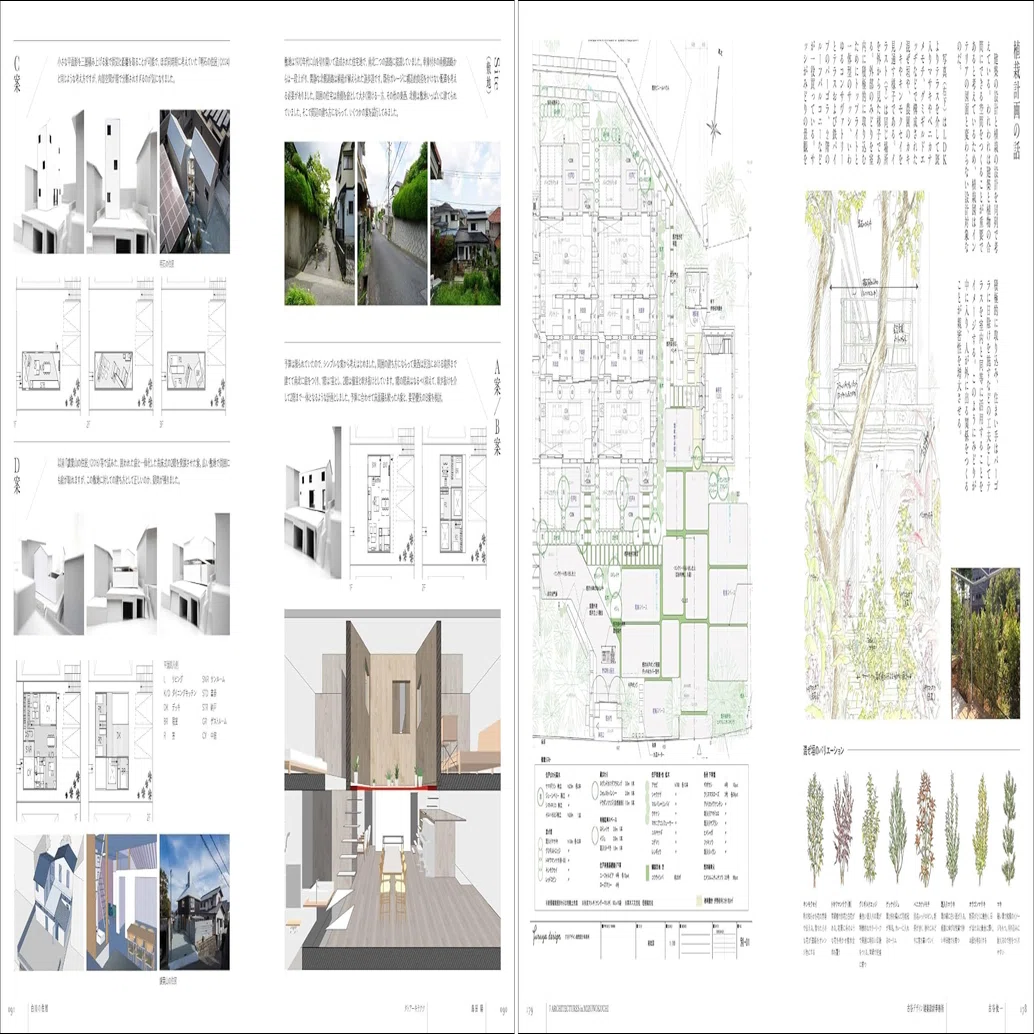Open the aerial solar-roof photo in section C
This screenshot has width=1034, height=1034.
click(195, 181)
